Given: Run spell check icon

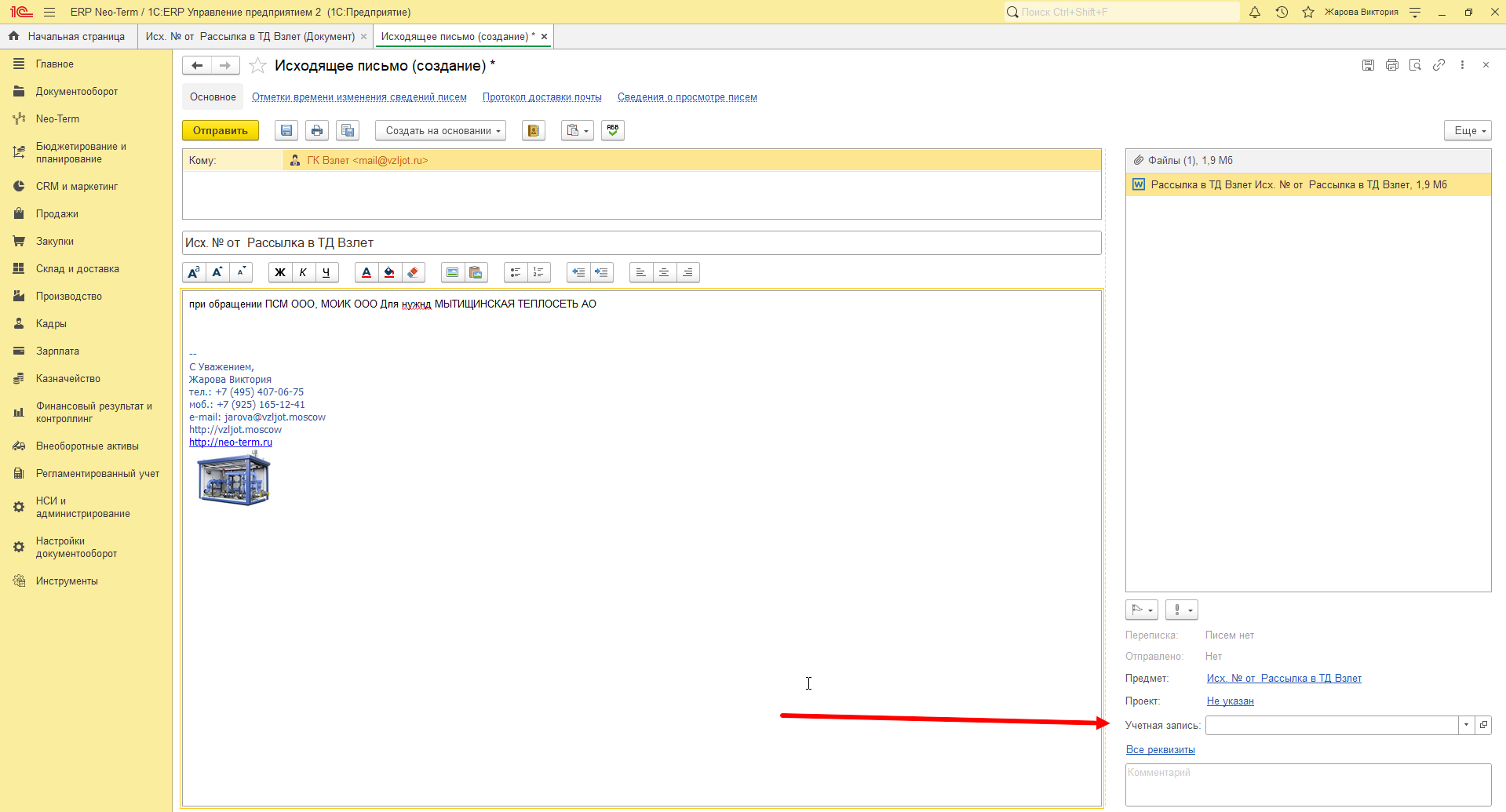Looking at the screenshot, I should [613, 130].
